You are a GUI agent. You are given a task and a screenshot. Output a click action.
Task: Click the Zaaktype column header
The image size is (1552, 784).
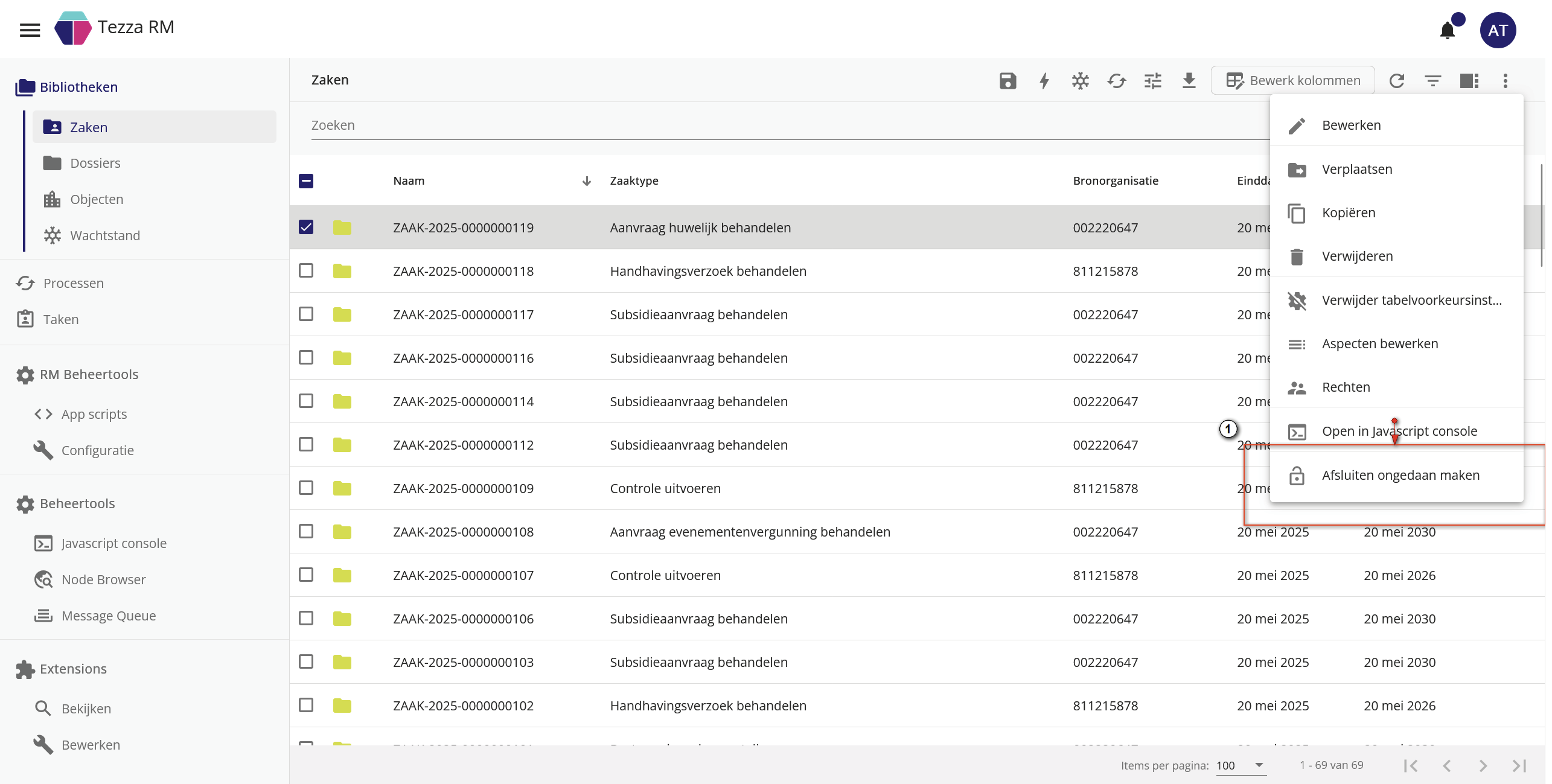[634, 180]
